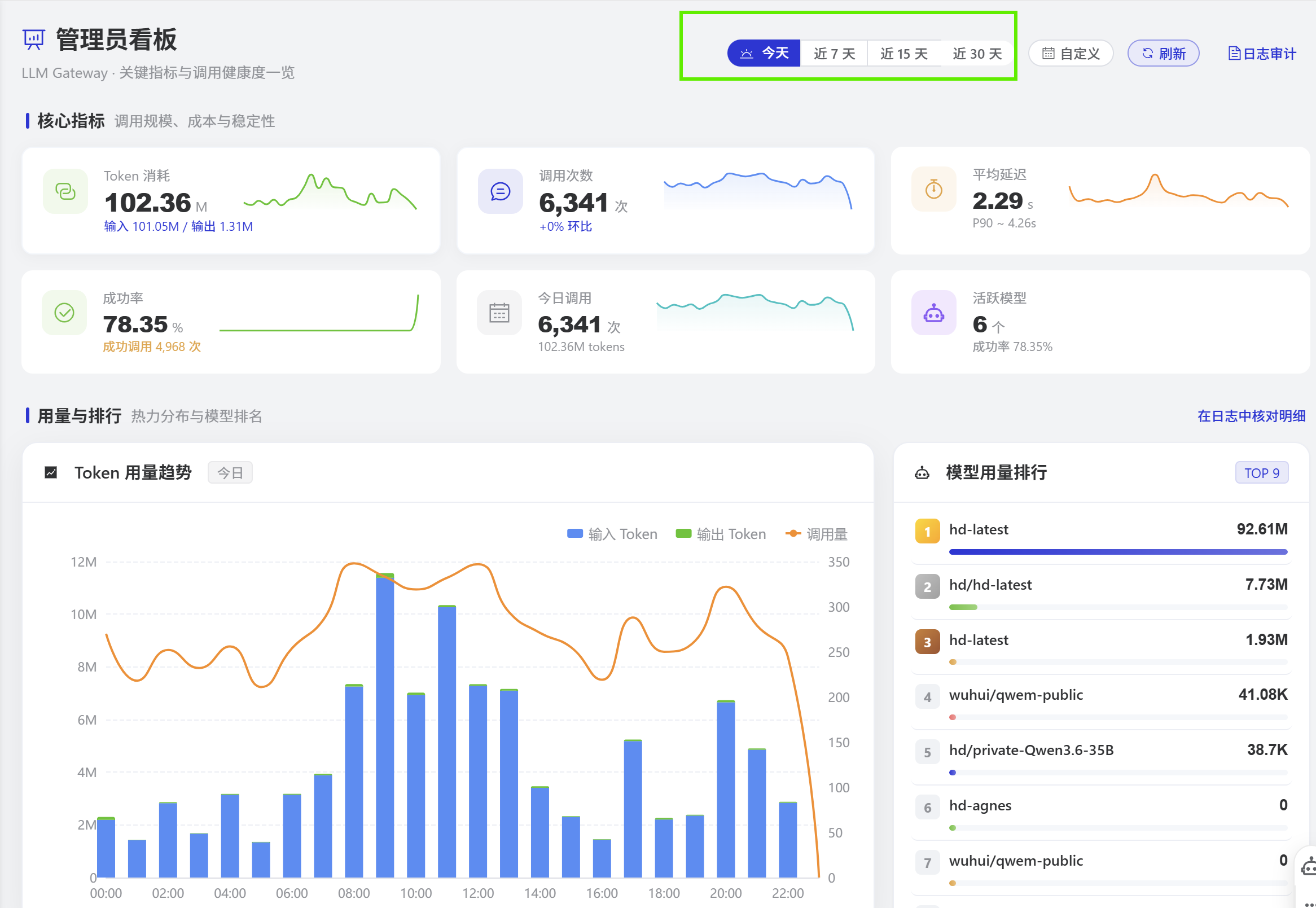
Task: Open 在日志中核对明细 link
Action: 1251,416
